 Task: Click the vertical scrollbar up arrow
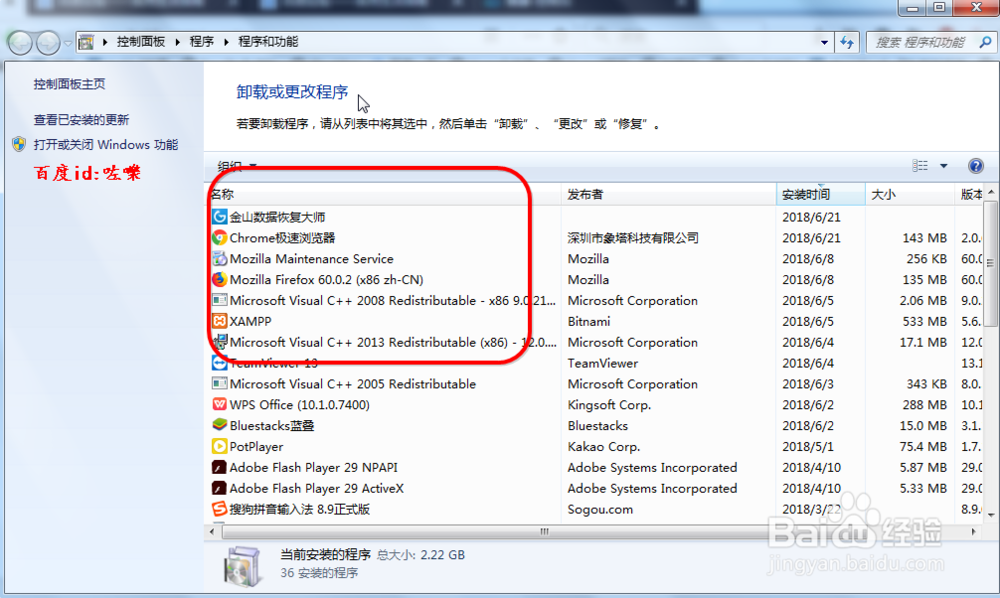(x=990, y=192)
